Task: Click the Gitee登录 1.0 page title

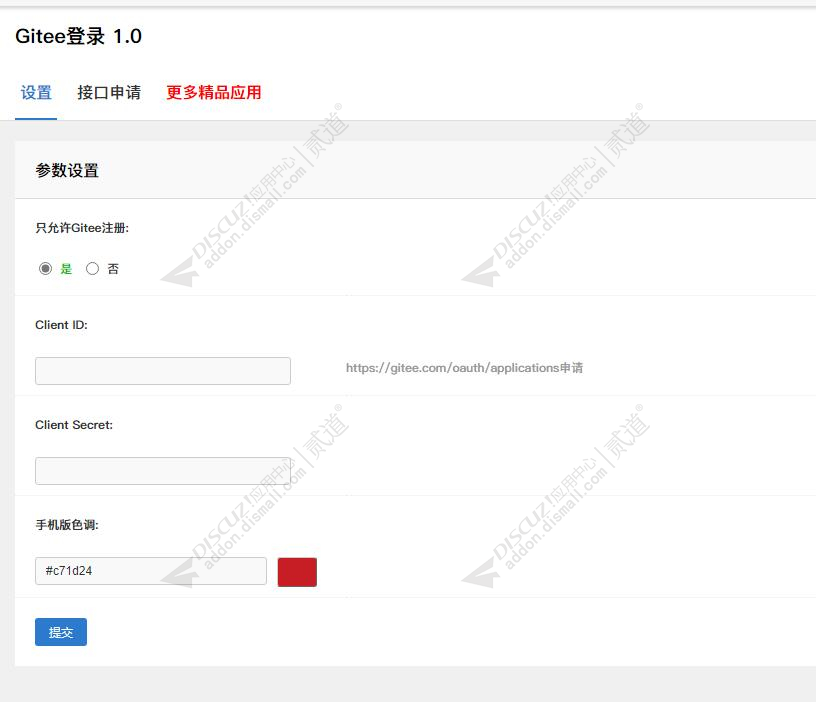Action: tap(79, 36)
